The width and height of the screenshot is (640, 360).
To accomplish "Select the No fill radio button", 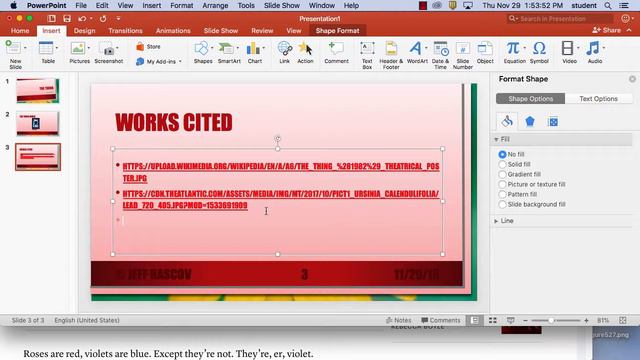I will pyautogui.click(x=502, y=154).
